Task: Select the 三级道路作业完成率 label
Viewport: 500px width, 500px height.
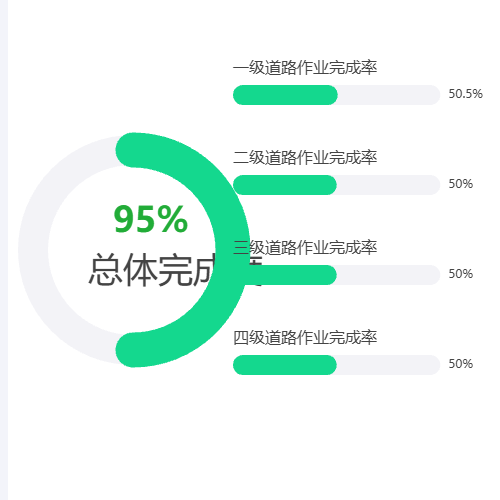Action: click(305, 248)
